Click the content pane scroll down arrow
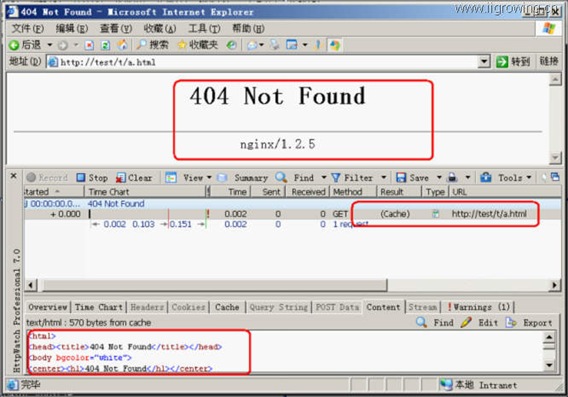Screen dimensions: 568x397 coord(549,365)
